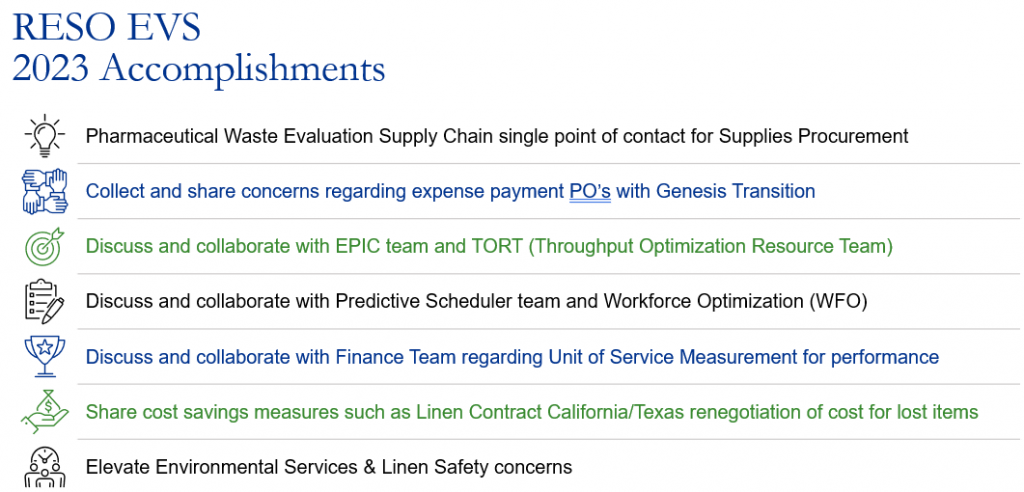Select the joined hands teamwork icon

(45, 191)
